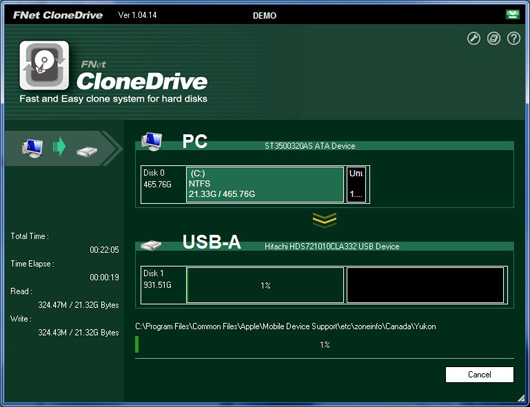Select the PC computer icon in sidebar

(x=32, y=148)
